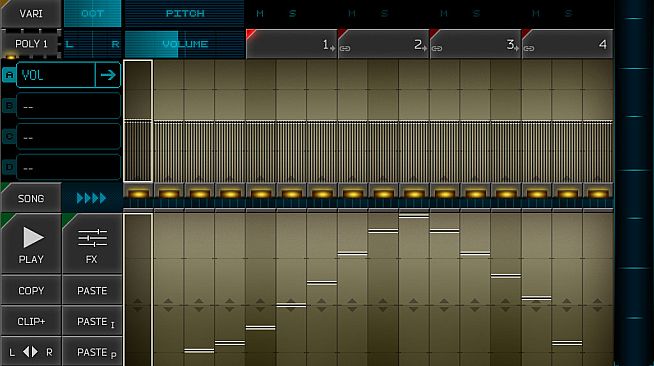Screen dimensions: 654x366
Task: Click the COPY button
Action: click(31, 291)
